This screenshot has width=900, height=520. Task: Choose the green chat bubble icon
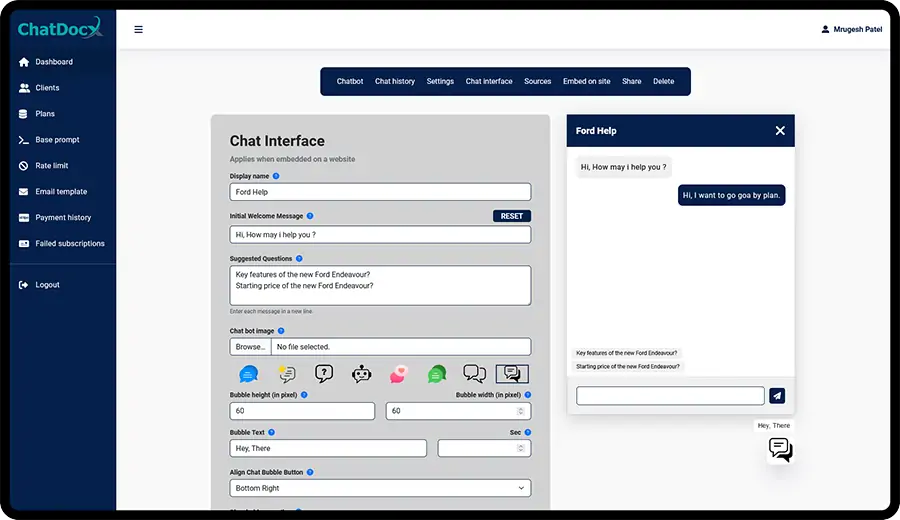tap(437, 374)
